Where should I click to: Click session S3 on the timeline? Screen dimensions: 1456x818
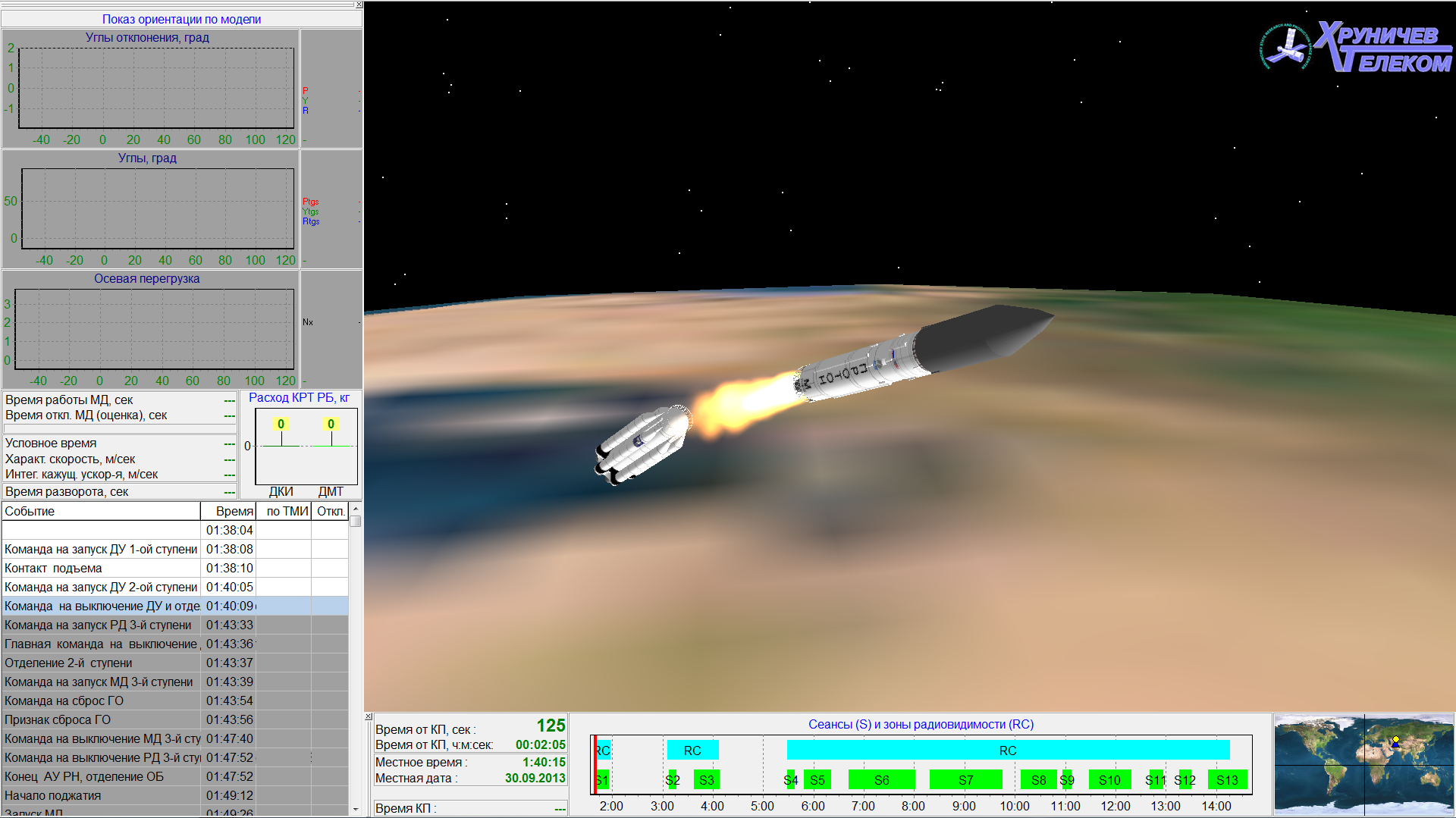tap(706, 780)
